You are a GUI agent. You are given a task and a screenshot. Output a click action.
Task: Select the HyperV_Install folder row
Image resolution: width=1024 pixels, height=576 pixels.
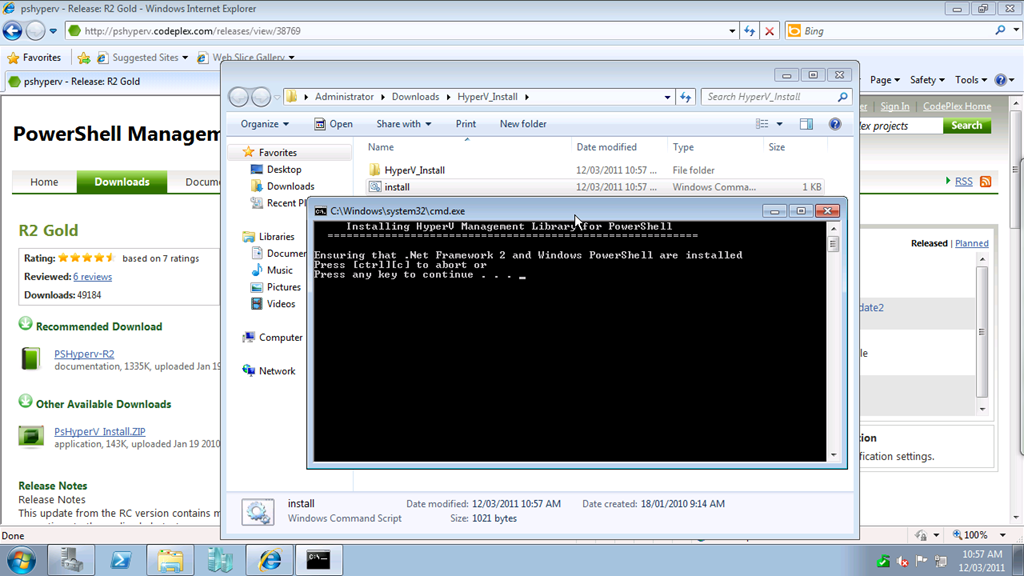[594, 170]
